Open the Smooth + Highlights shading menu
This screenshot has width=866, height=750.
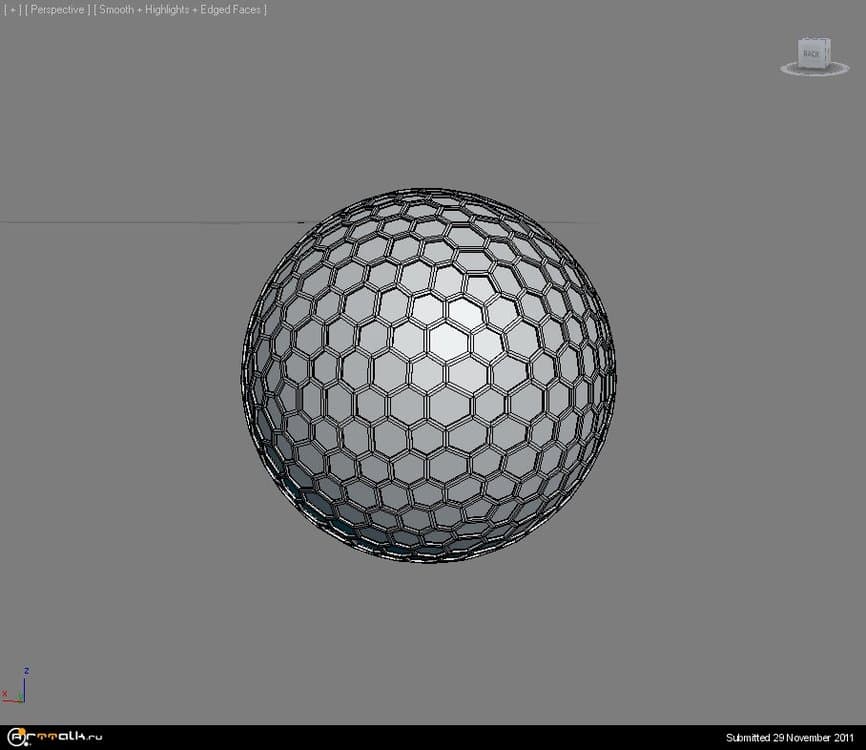(x=180, y=10)
